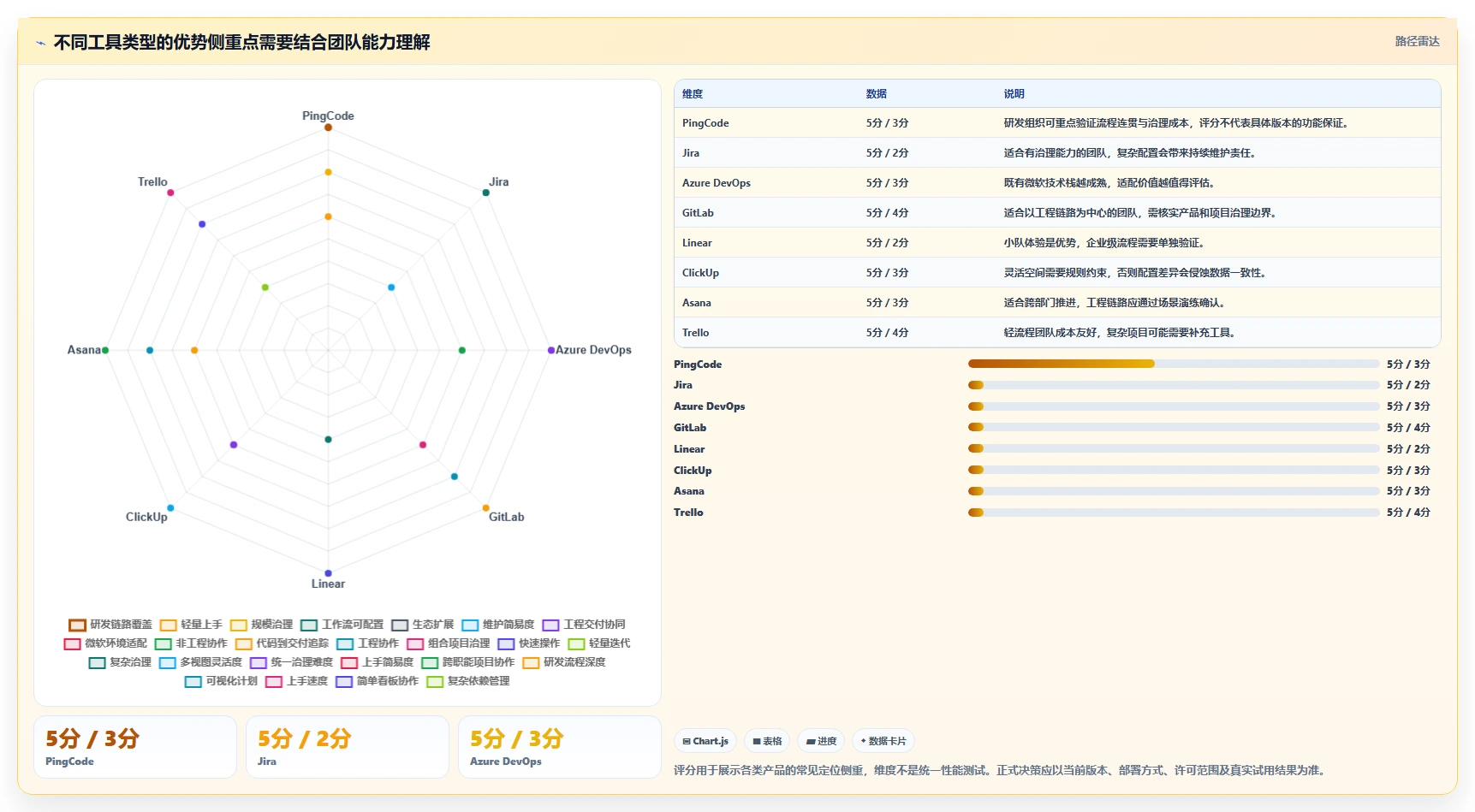1475x812 pixels.
Task: Select the GitLab row in table
Action: tap(1057, 213)
